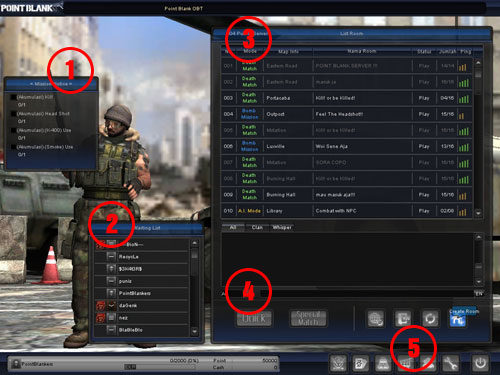Select room 003 Portacaba
500x375 pixels.
click(347, 98)
